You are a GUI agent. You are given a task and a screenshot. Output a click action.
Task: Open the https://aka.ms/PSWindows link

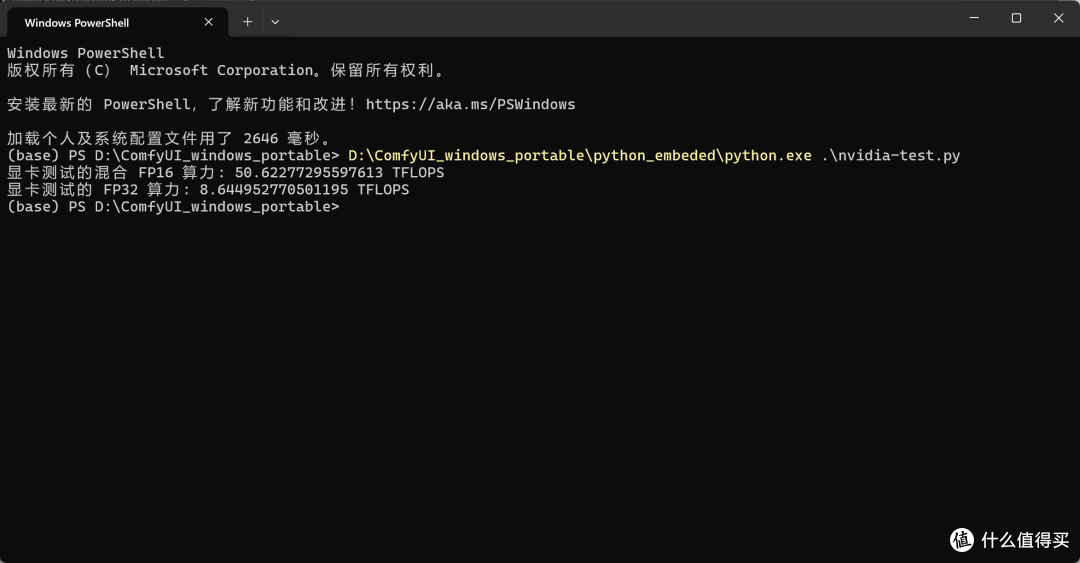470,104
